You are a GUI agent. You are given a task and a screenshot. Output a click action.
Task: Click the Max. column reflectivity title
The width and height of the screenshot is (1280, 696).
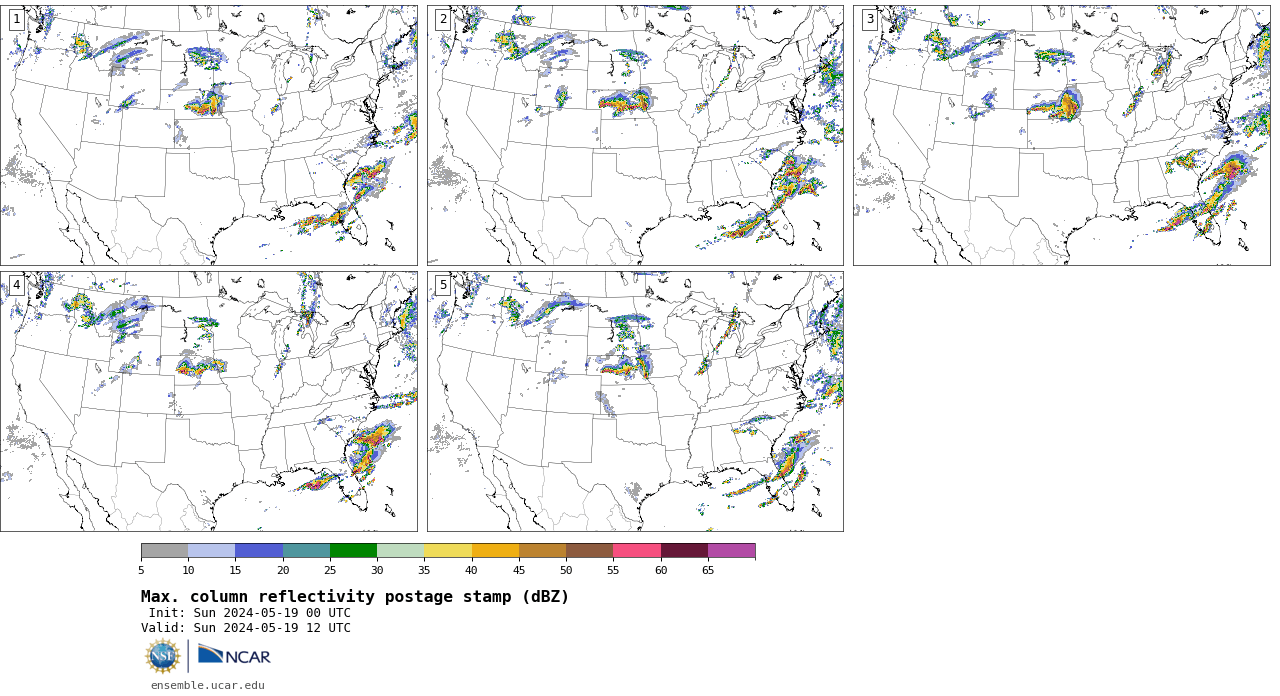click(x=355, y=597)
